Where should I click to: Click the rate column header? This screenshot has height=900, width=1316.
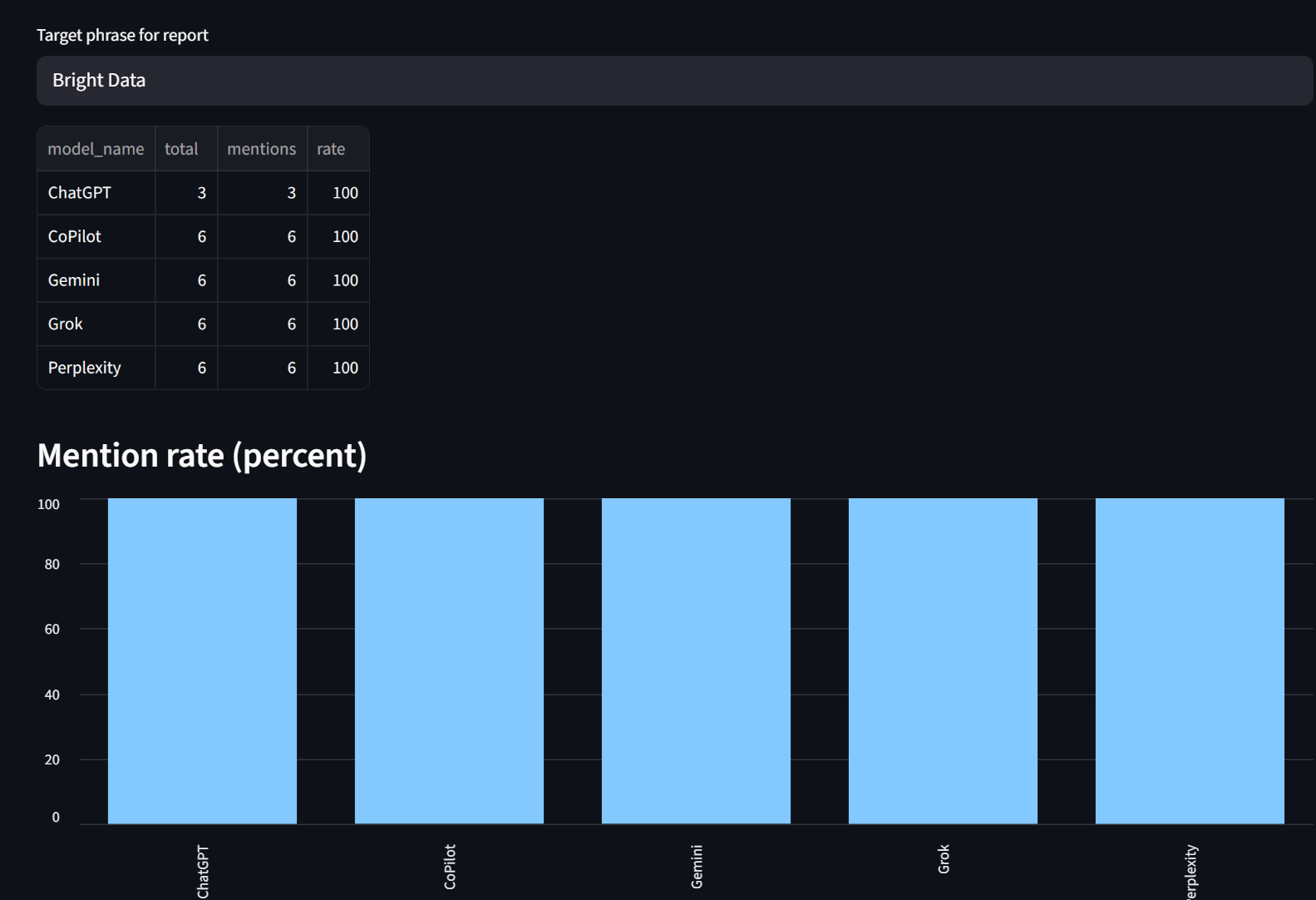(x=337, y=149)
